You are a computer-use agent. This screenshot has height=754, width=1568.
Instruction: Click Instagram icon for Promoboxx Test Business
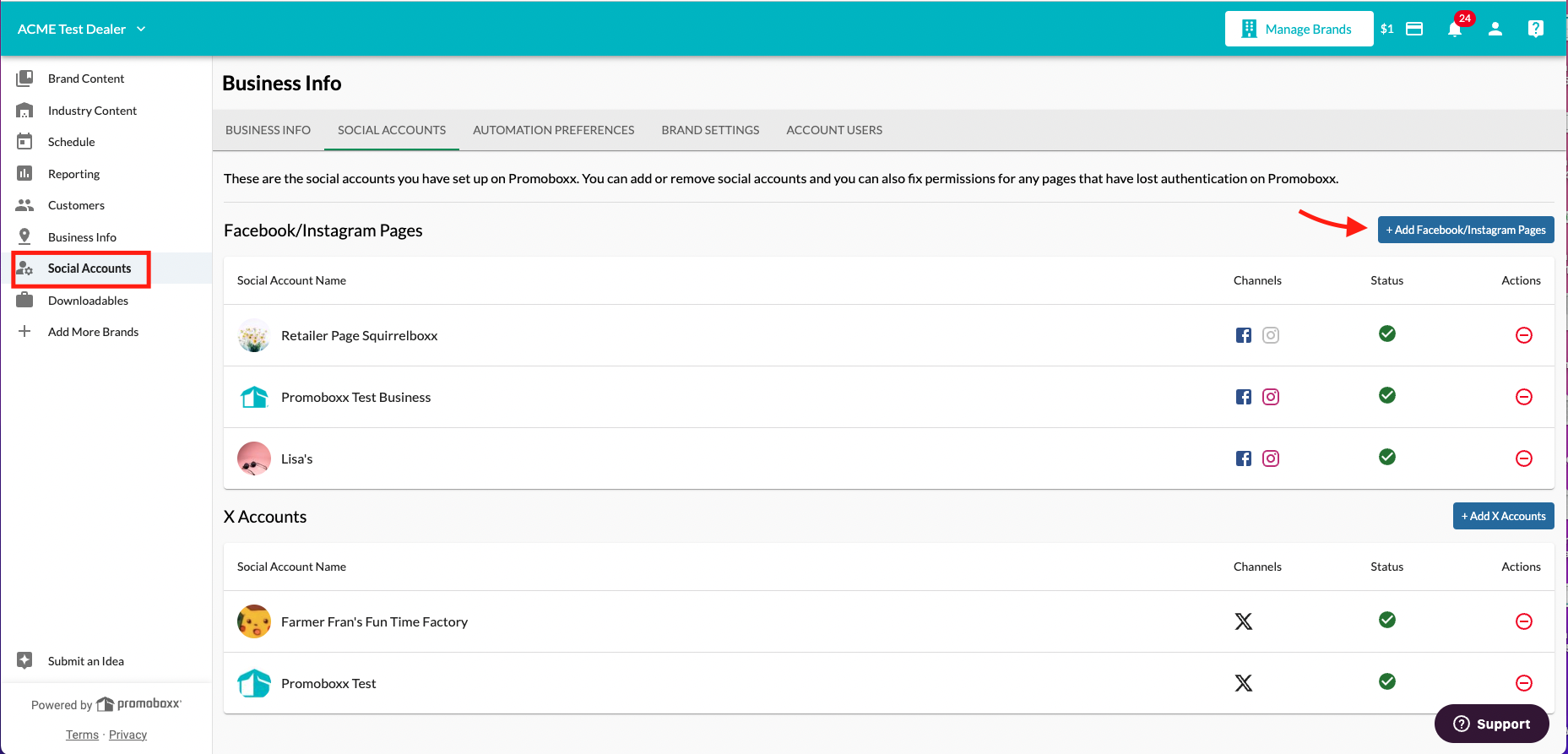1271,397
